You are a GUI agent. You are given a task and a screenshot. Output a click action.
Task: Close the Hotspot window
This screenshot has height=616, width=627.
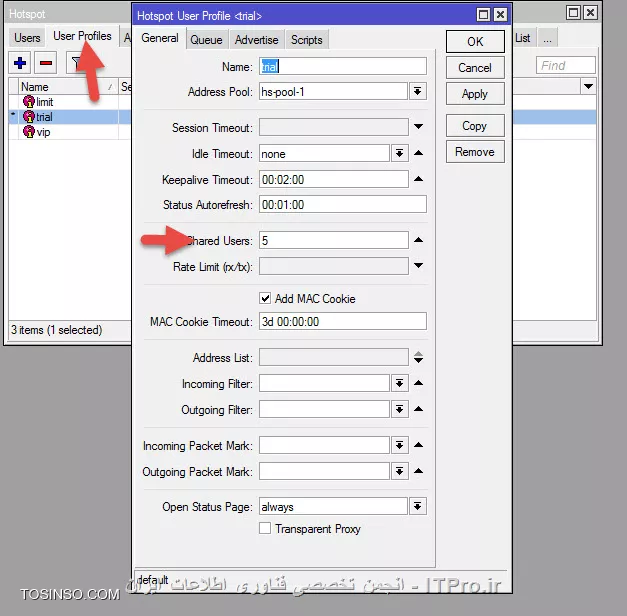(590, 13)
